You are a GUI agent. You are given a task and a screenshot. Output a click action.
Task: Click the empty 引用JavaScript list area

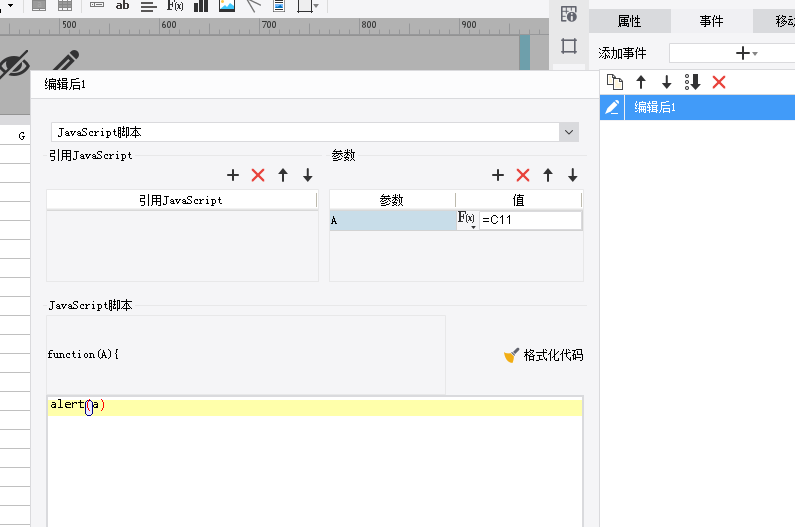[183, 246]
